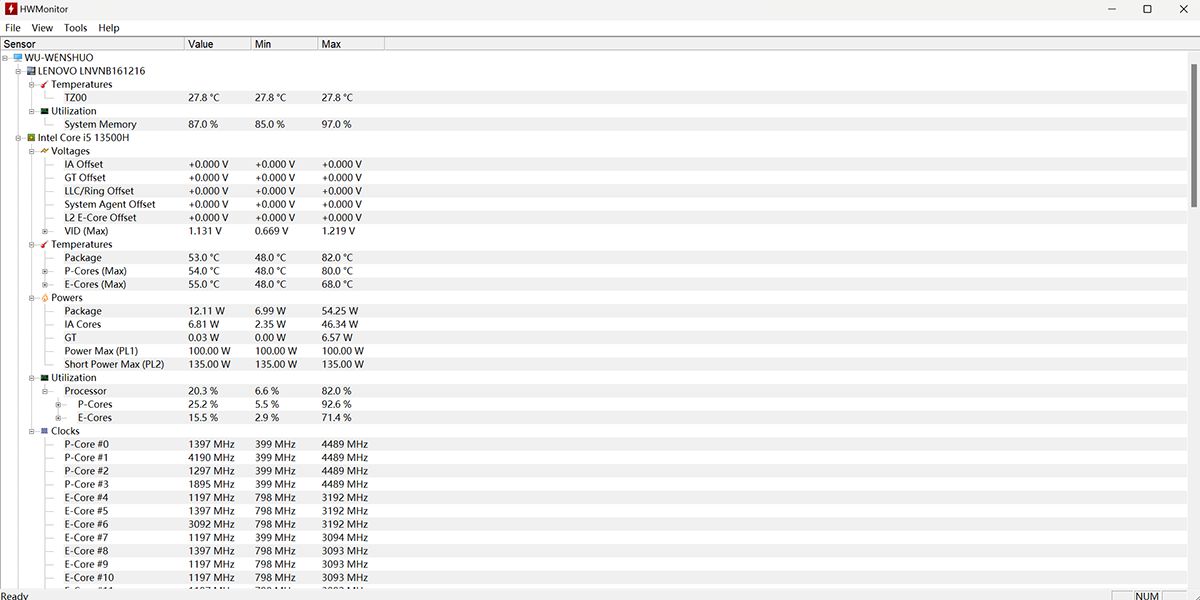Click the WU-WENSHUO computer icon
1200x600 pixels.
pyautogui.click(x=18, y=58)
